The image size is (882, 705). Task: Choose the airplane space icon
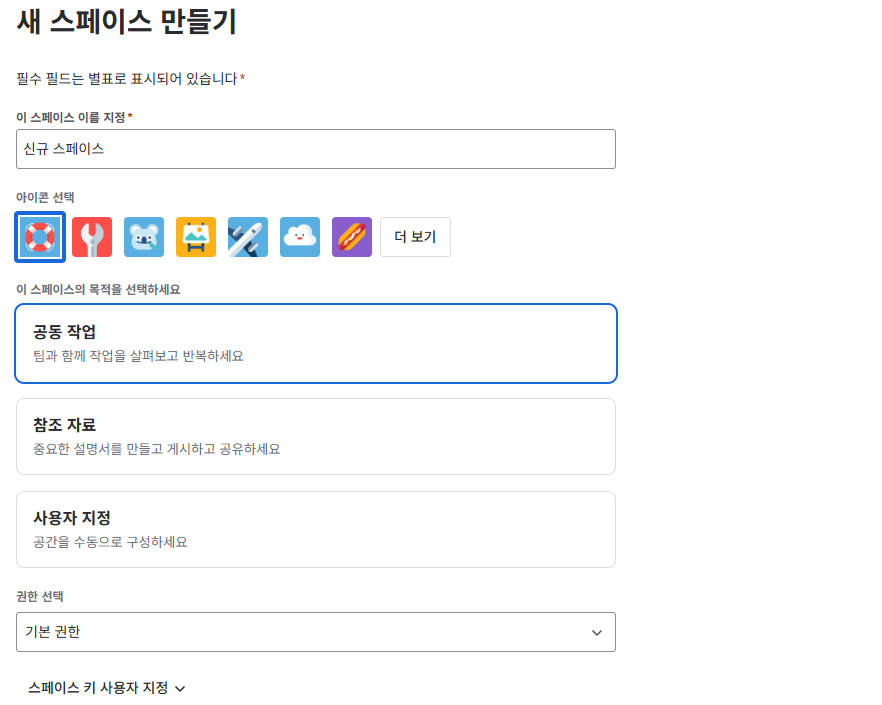[248, 237]
